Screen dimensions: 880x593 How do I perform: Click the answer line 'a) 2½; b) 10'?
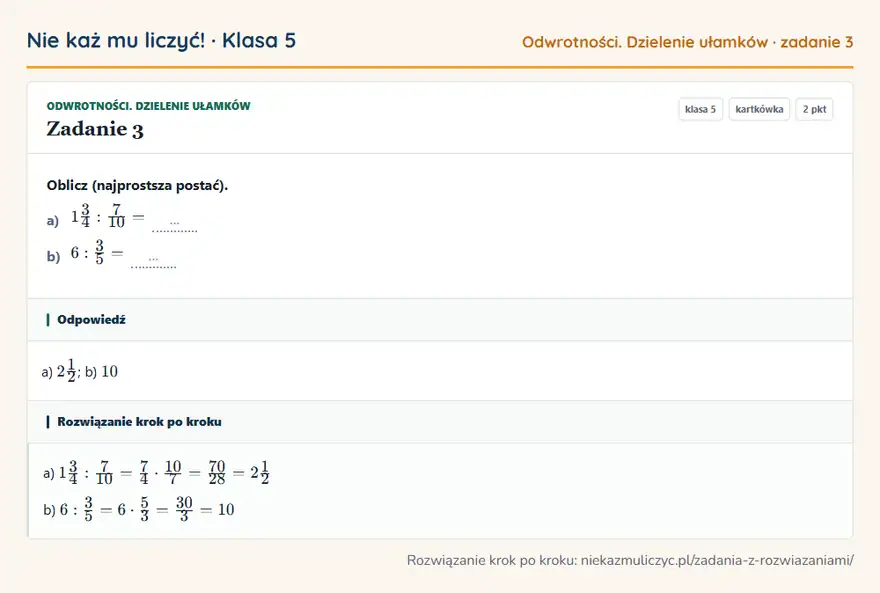80,371
